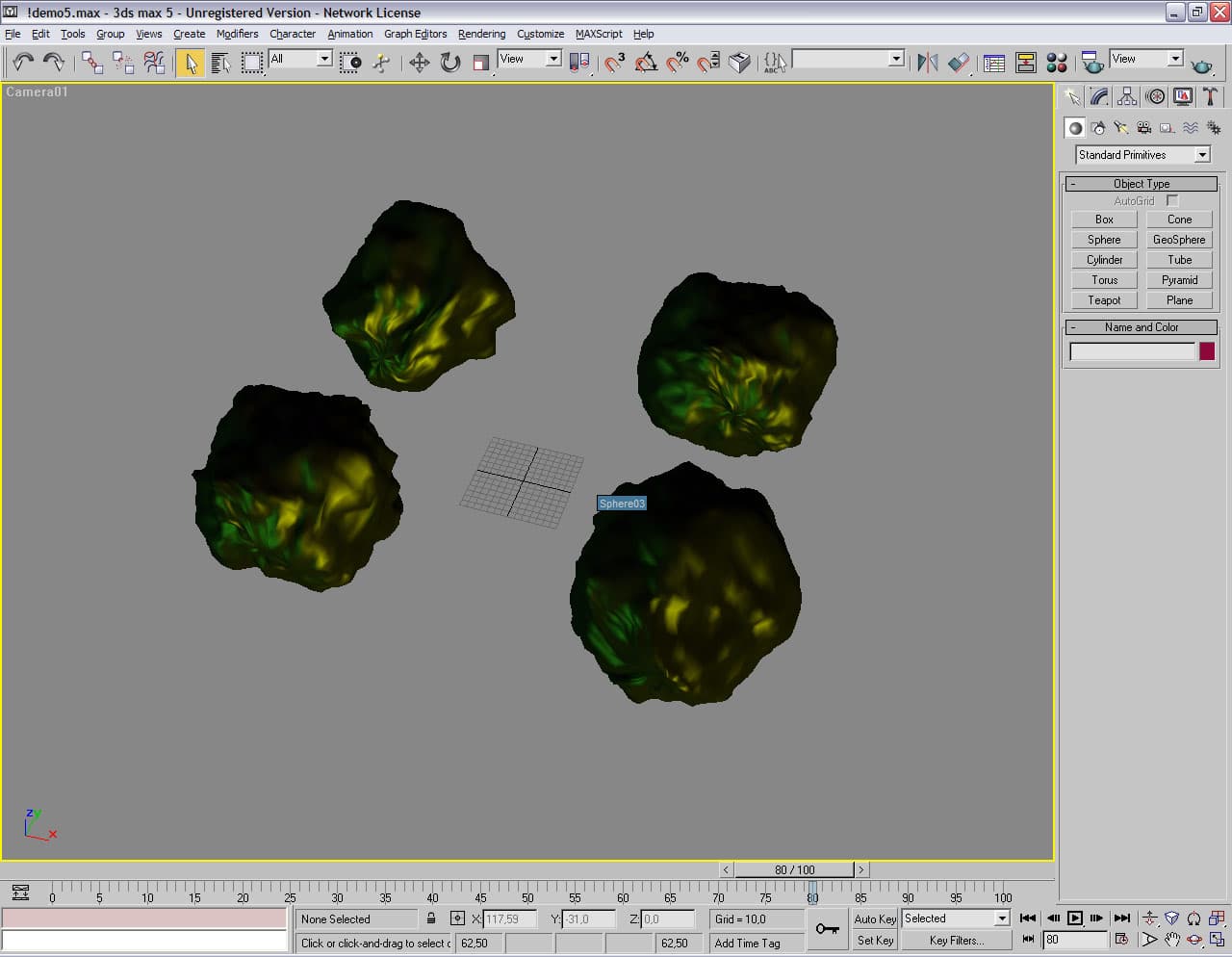Click the Quick Render teapot icon
This screenshot has width=1232, height=957.
1201,65
